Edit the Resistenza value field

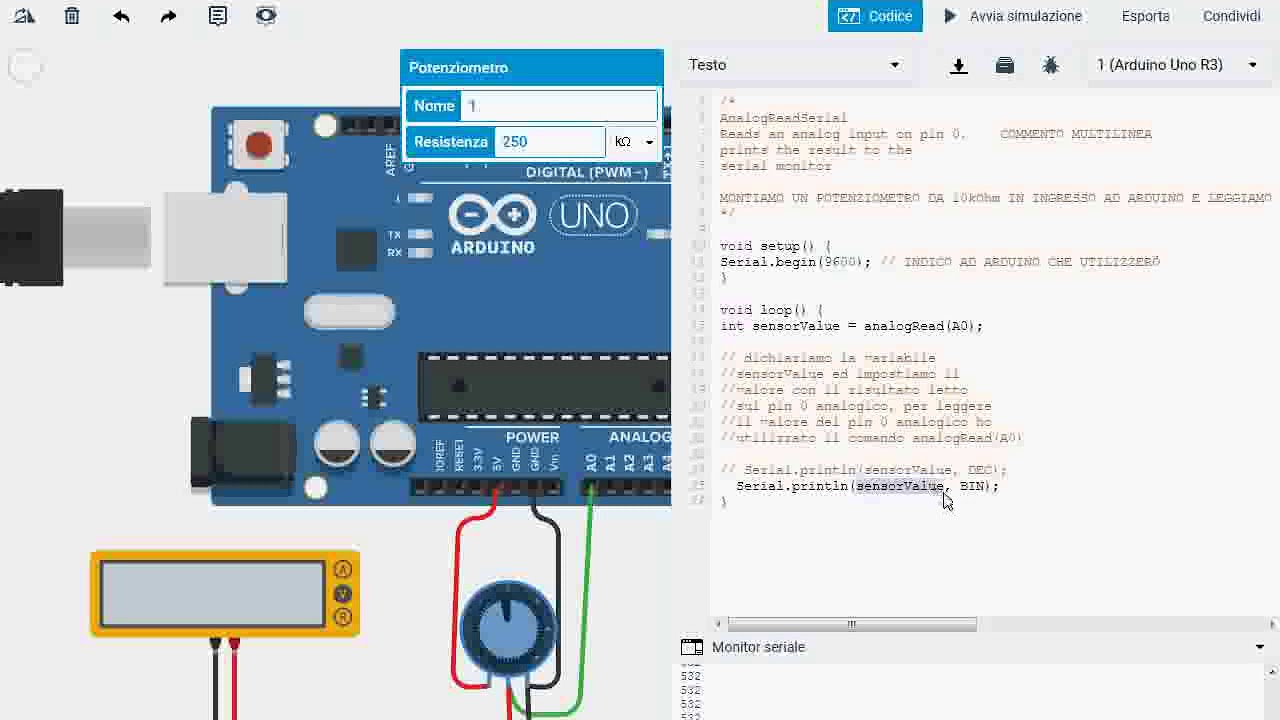coord(550,142)
